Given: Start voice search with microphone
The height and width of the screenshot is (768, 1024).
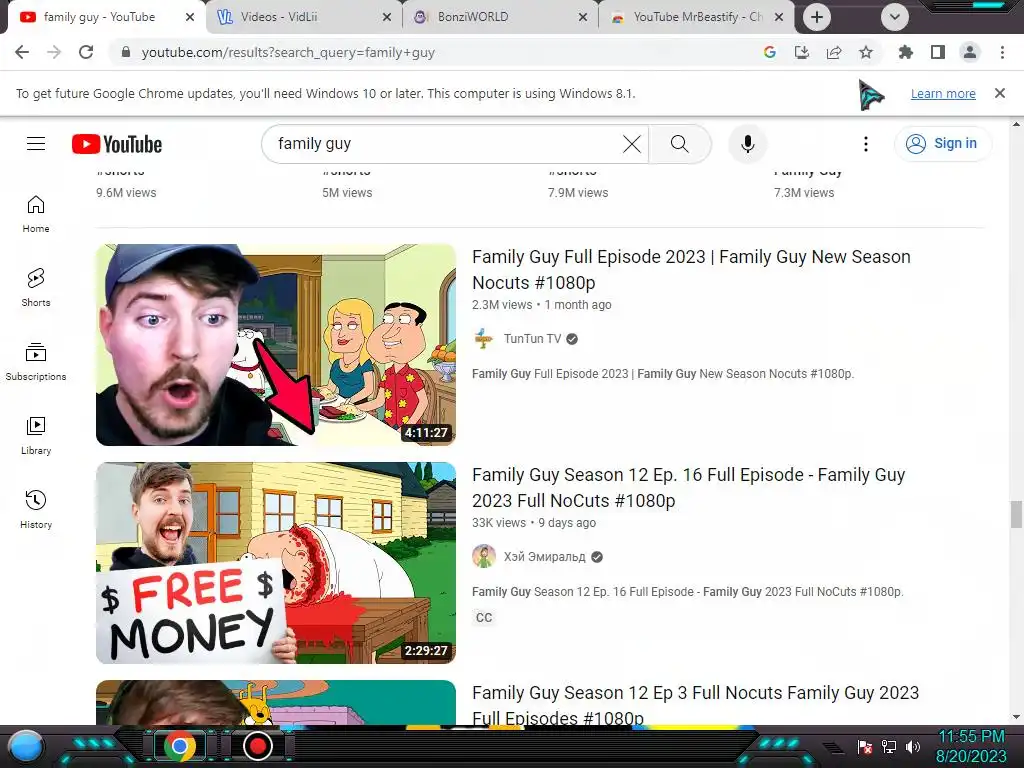Looking at the screenshot, I should 748,144.
